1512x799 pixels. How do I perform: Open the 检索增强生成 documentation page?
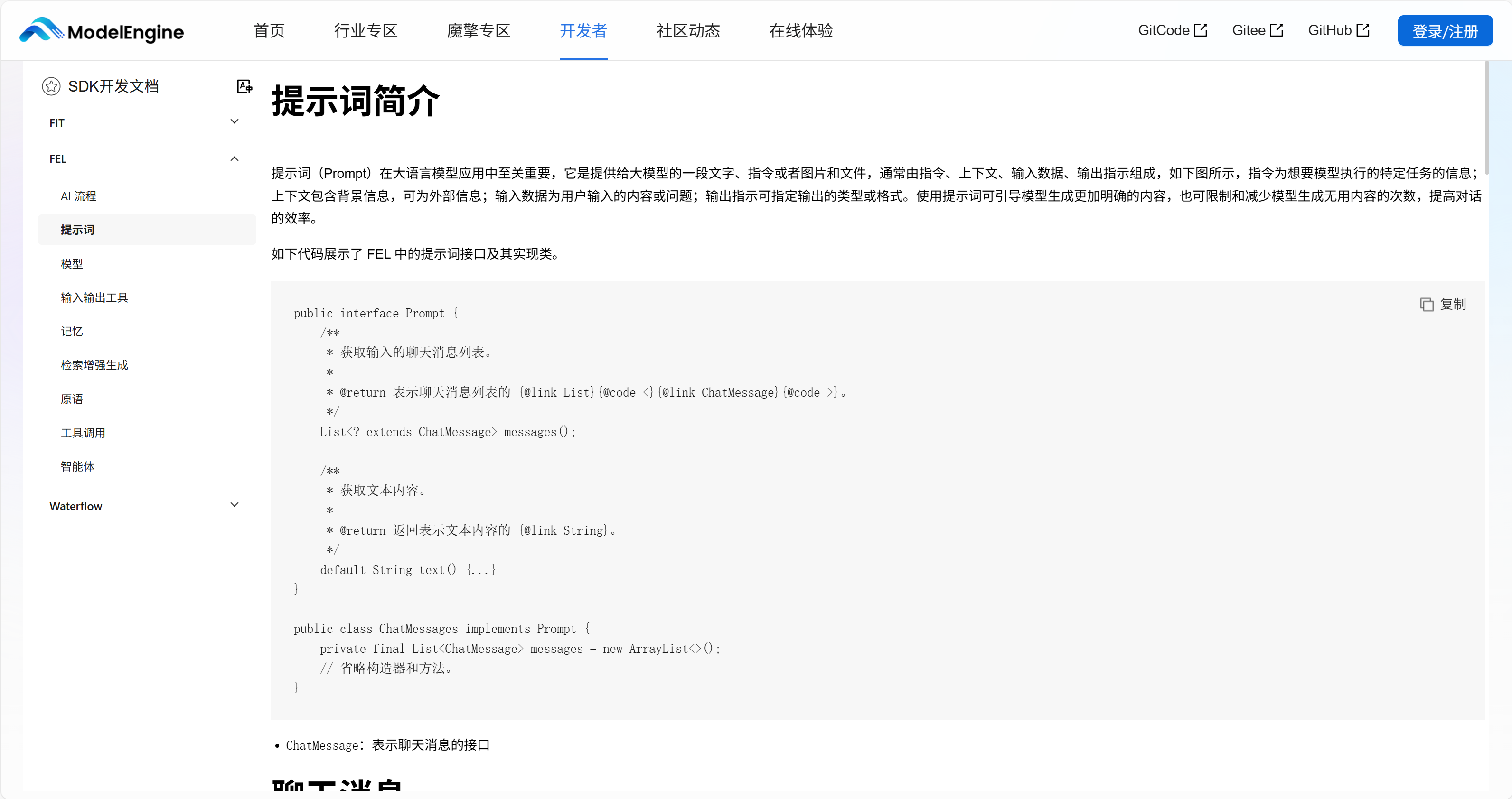pos(94,364)
